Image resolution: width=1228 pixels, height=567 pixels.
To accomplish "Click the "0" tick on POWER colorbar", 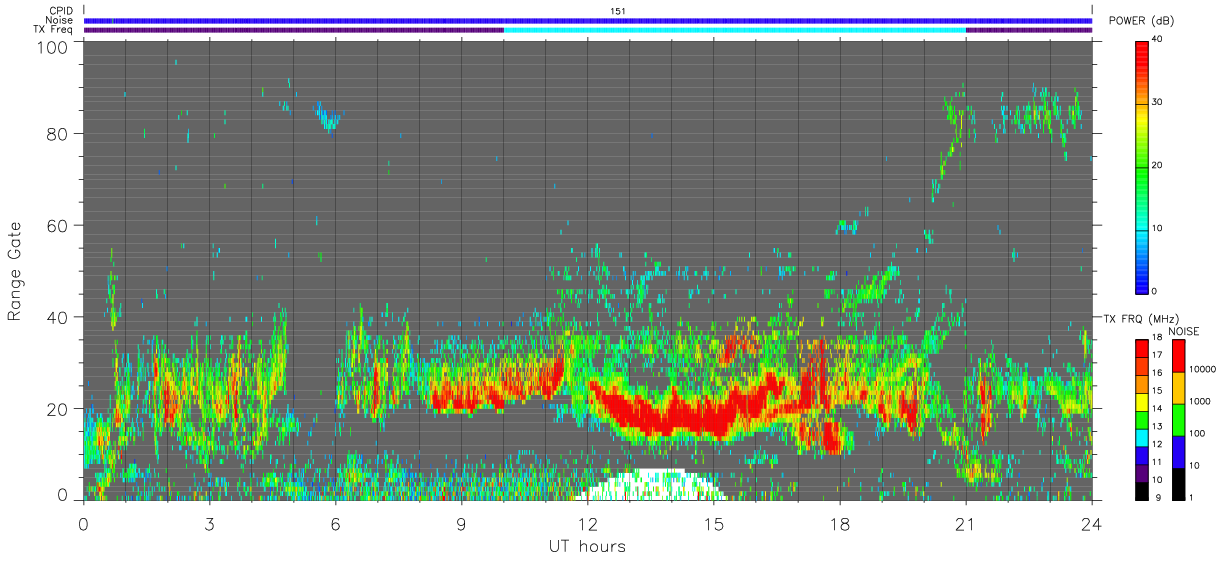I will (x=1155, y=291).
